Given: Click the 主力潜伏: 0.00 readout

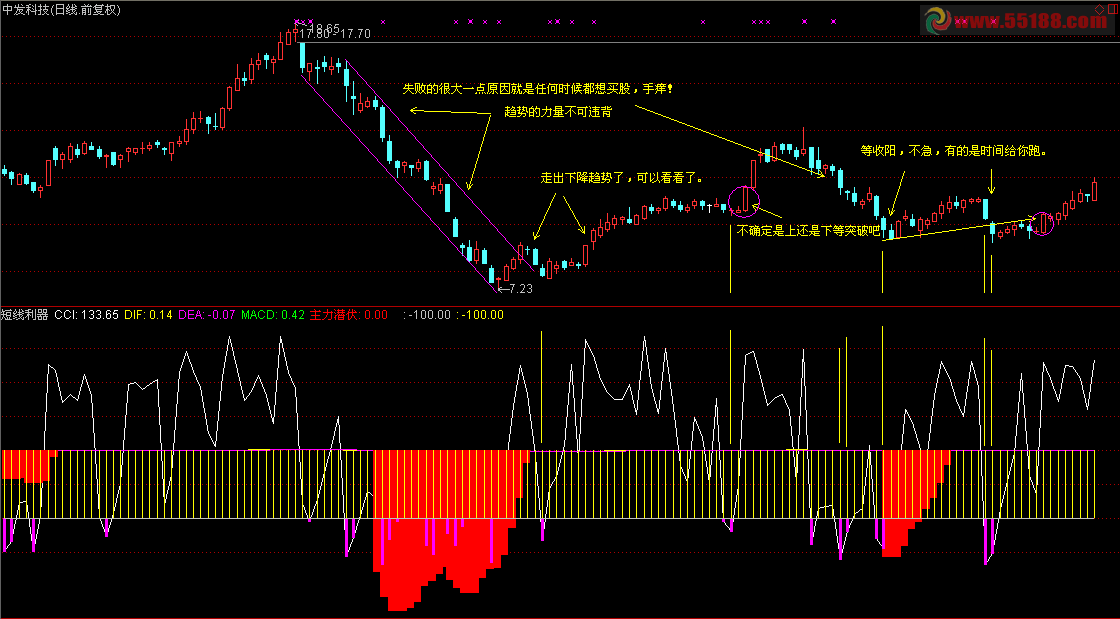Looking at the screenshot, I should point(349,315).
